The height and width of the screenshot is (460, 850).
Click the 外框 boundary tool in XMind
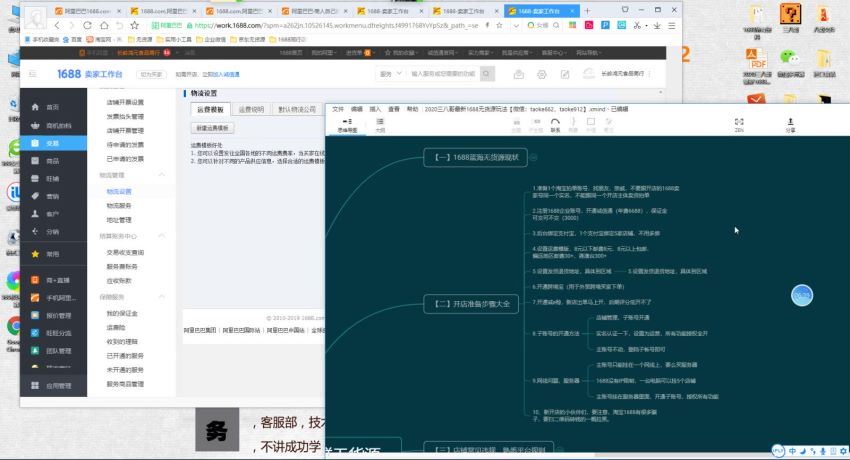[591, 125]
